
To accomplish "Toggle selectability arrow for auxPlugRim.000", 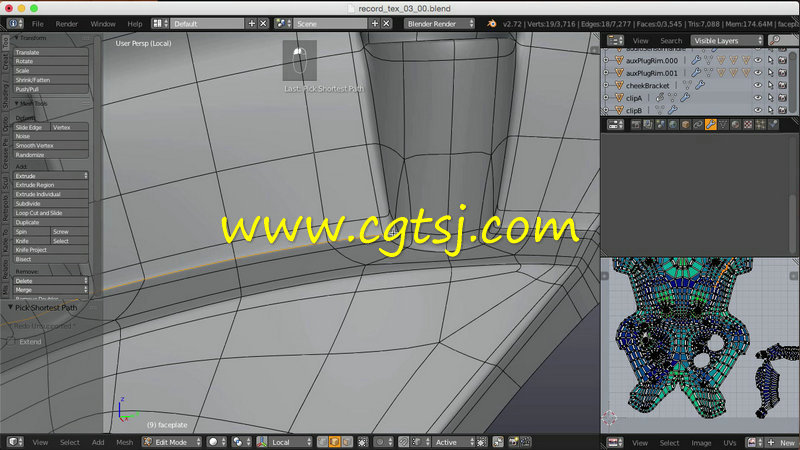I will click(770, 60).
